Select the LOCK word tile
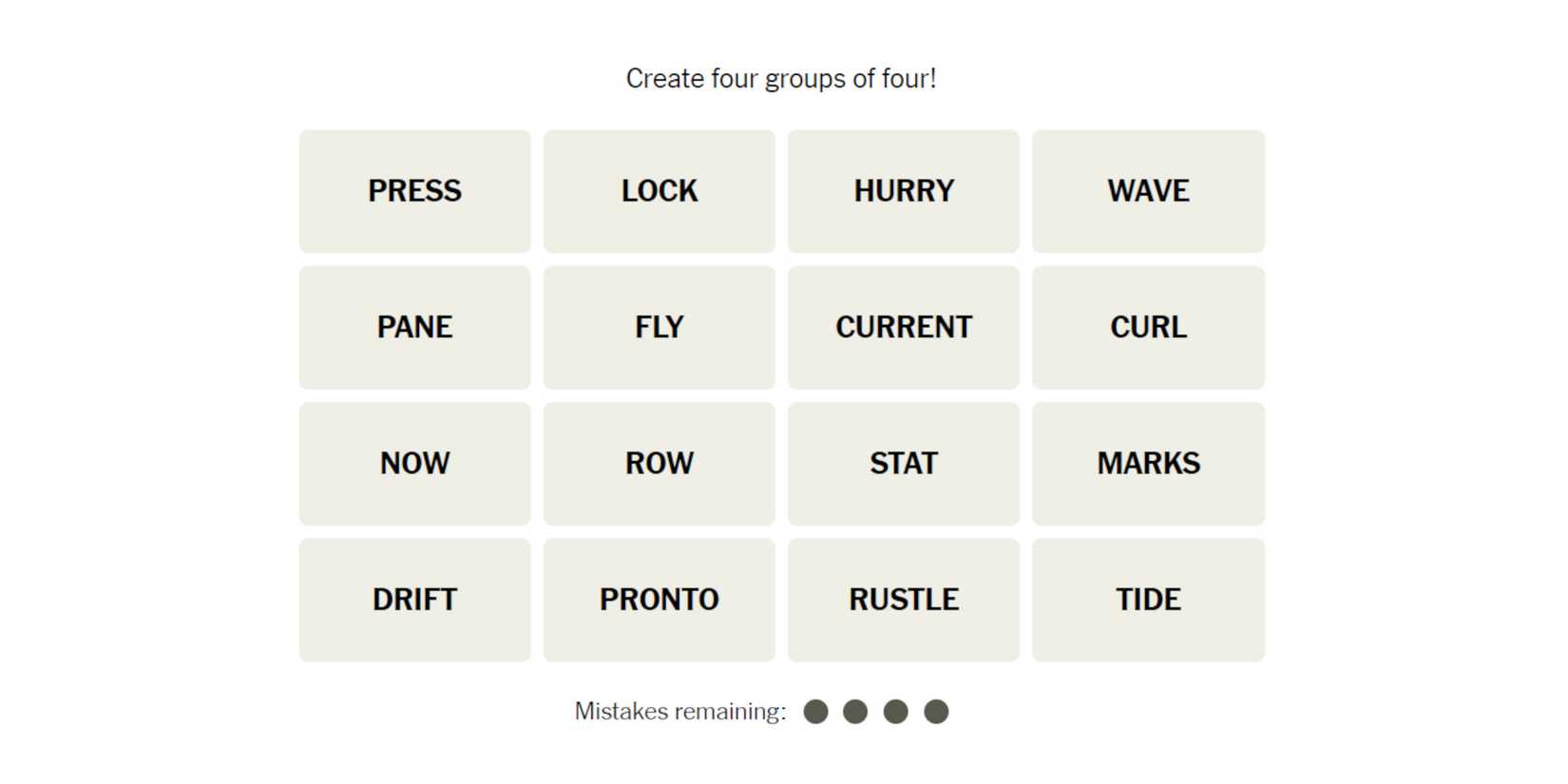This screenshot has height=784, width=1568. [659, 191]
